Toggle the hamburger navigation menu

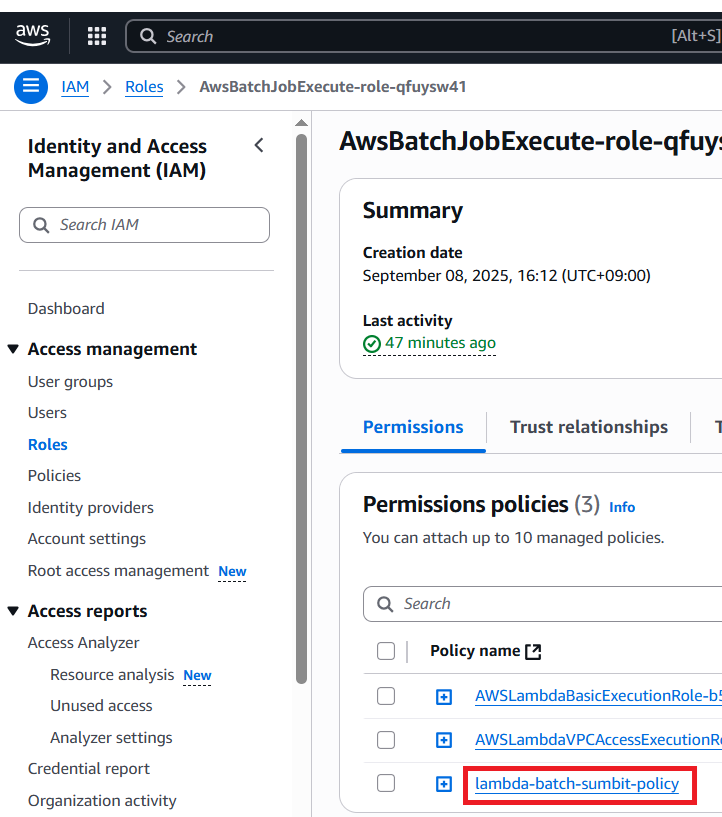pyautogui.click(x=30, y=87)
